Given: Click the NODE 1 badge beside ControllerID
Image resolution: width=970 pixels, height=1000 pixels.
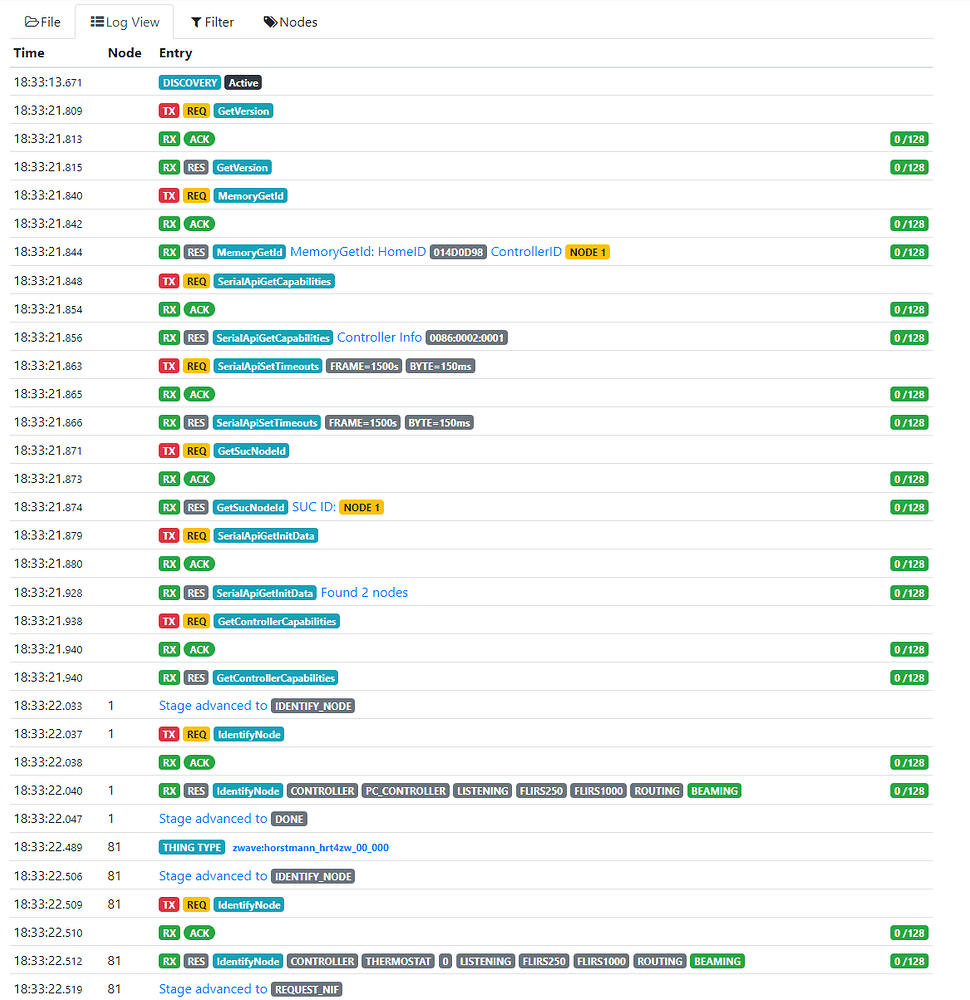Looking at the screenshot, I should (588, 252).
